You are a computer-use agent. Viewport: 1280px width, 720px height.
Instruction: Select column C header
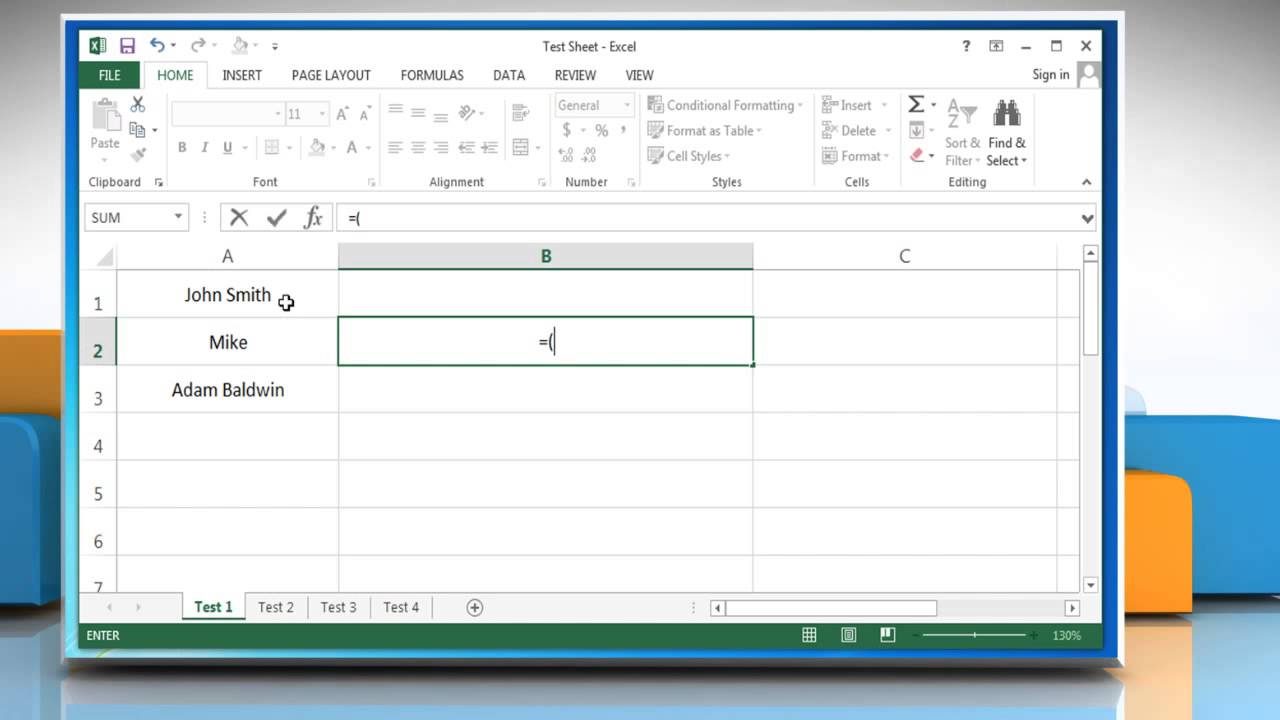[x=904, y=256]
